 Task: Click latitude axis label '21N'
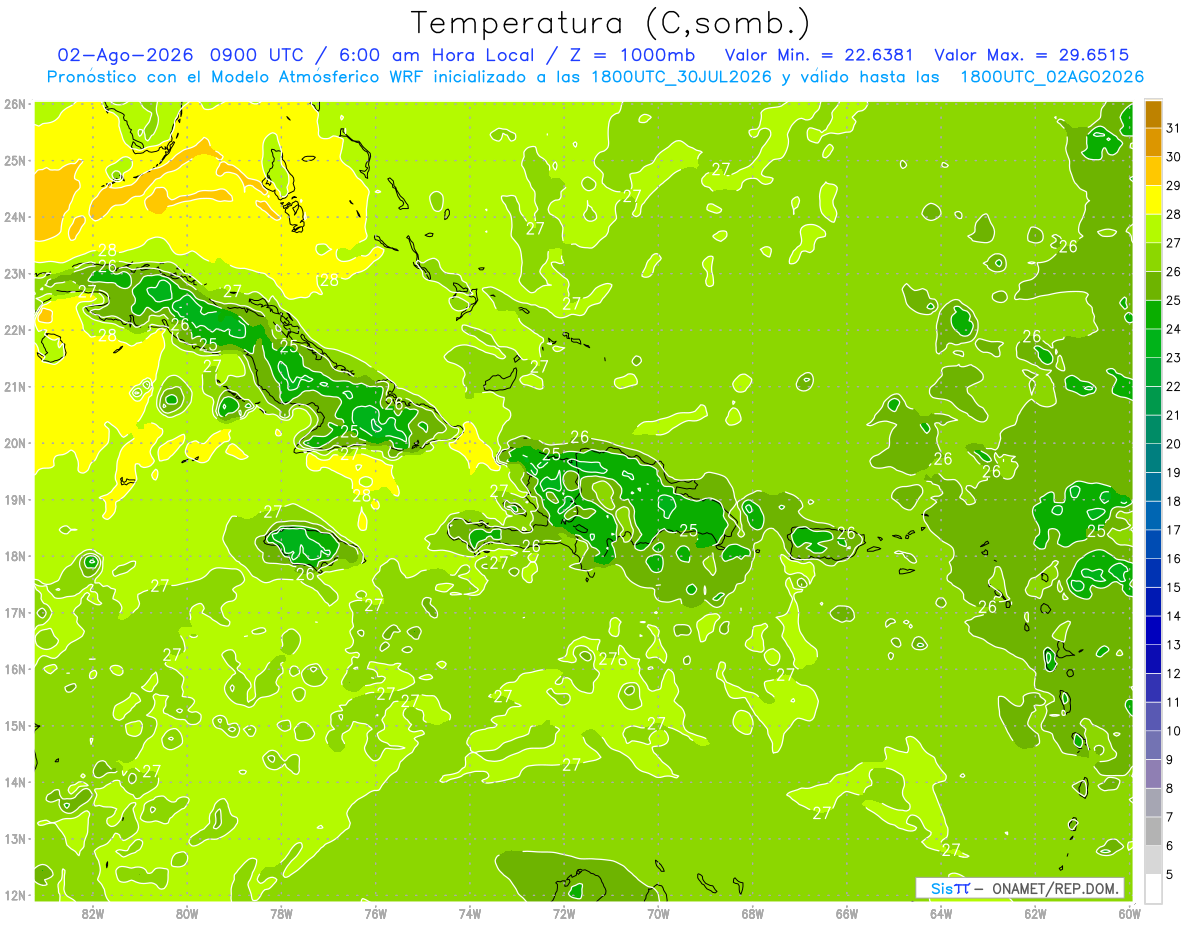coord(15,386)
